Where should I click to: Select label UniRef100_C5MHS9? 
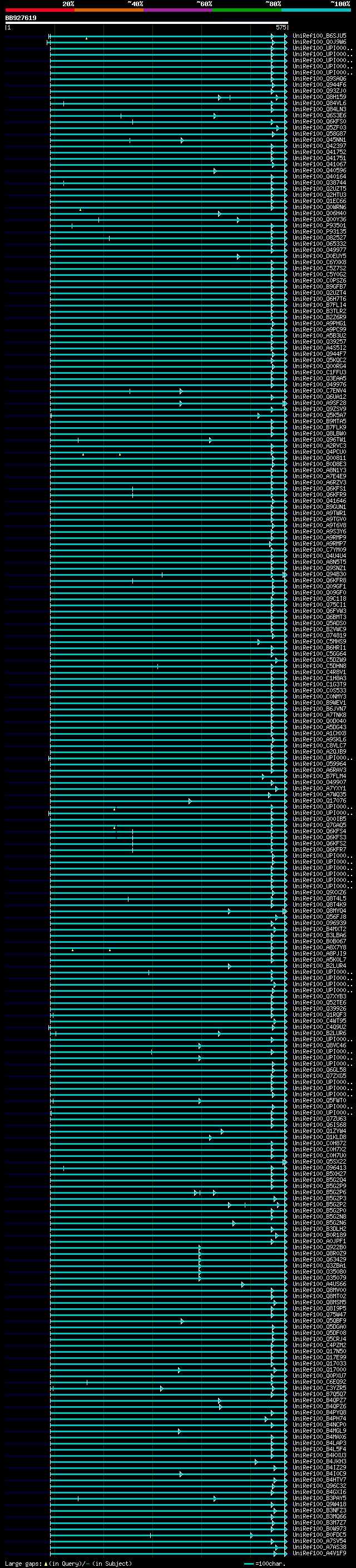point(319,641)
